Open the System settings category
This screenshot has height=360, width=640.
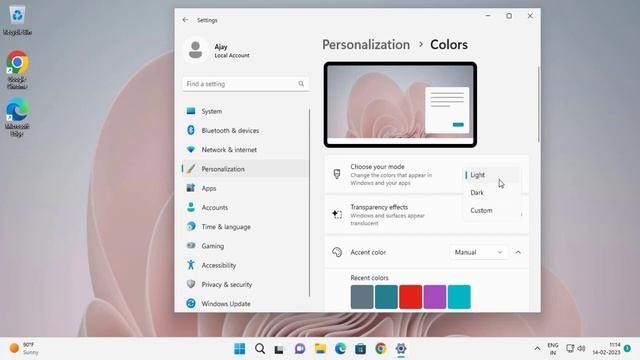245,111
